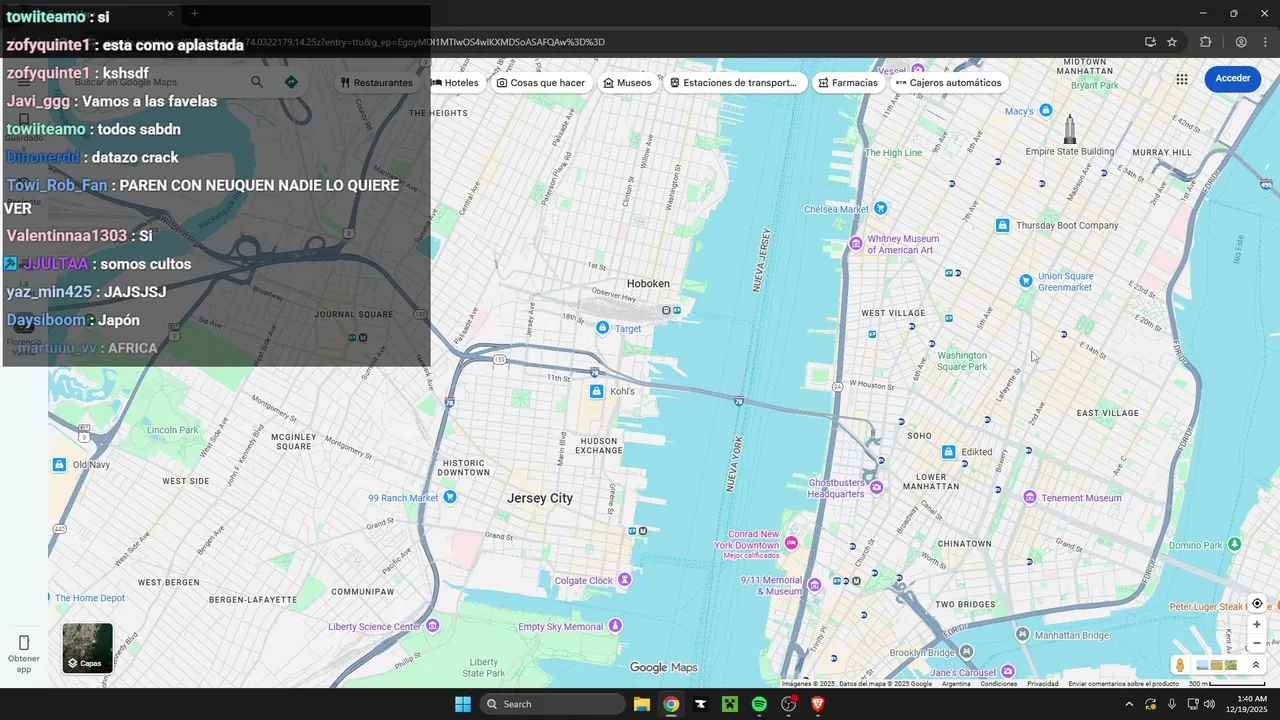This screenshot has width=1280, height=720.
Task: Select the Macy's shopping pin
Action: point(1046,110)
